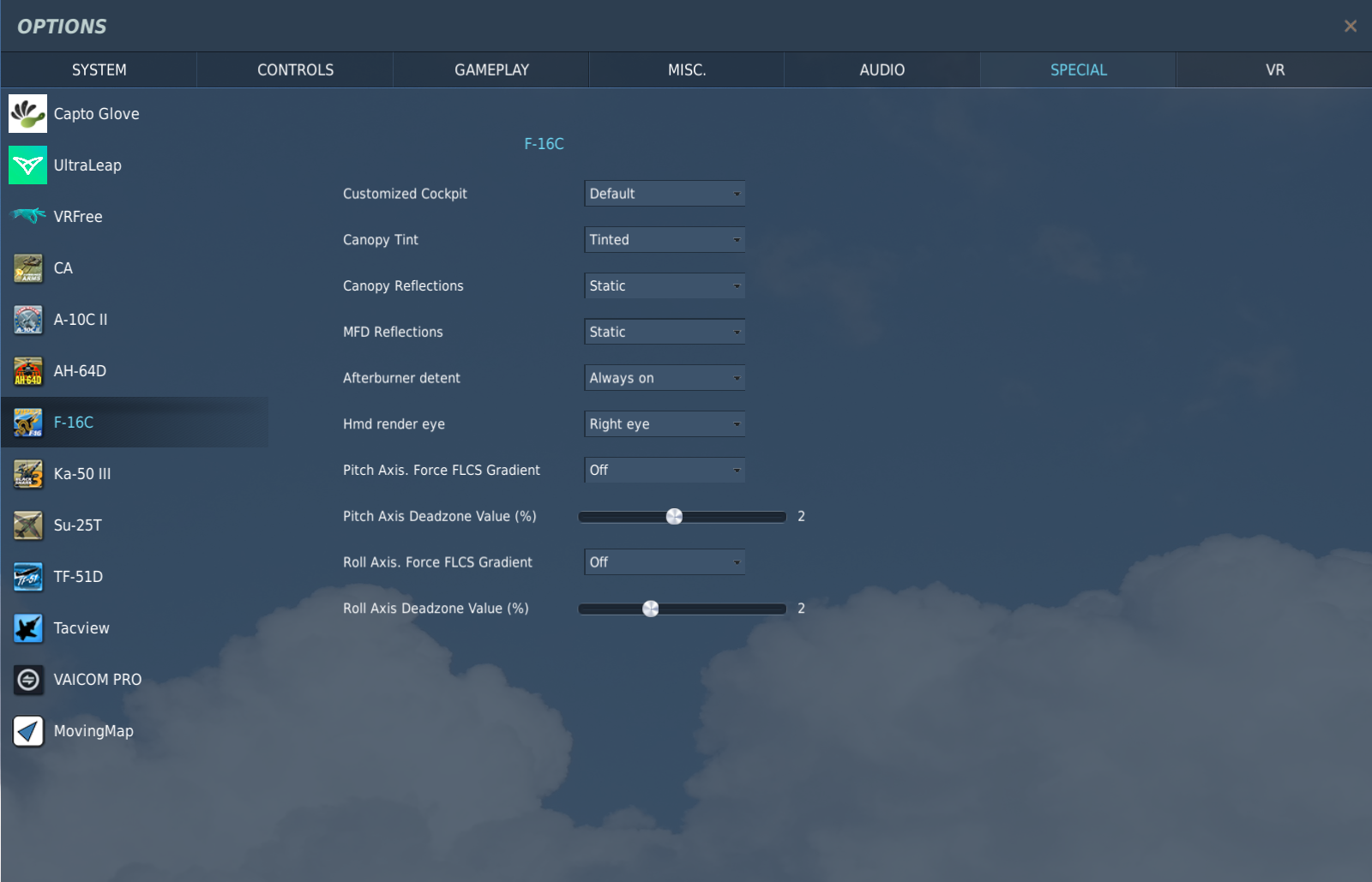The width and height of the screenshot is (1372, 882).
Task: Click the Pitch Axis Deadzone slider handle
Action: coord(675,516)
